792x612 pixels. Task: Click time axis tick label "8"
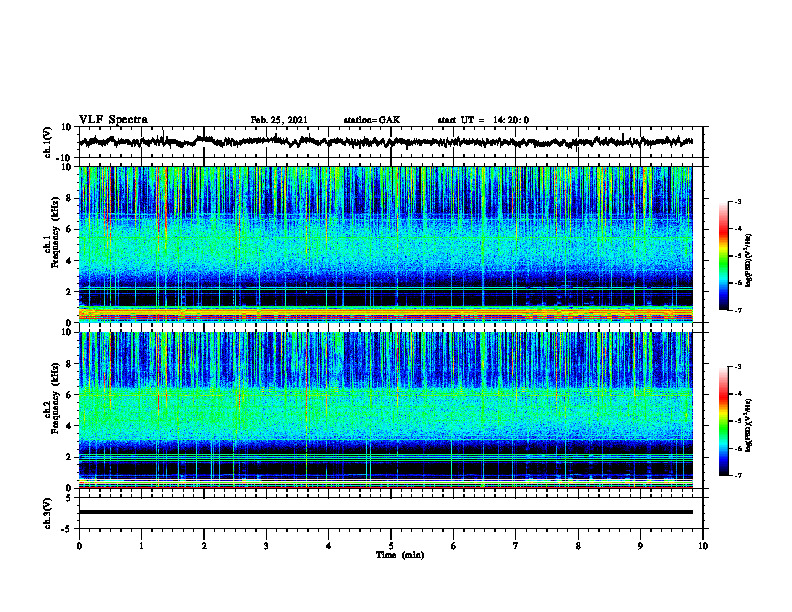coord(578,546)
